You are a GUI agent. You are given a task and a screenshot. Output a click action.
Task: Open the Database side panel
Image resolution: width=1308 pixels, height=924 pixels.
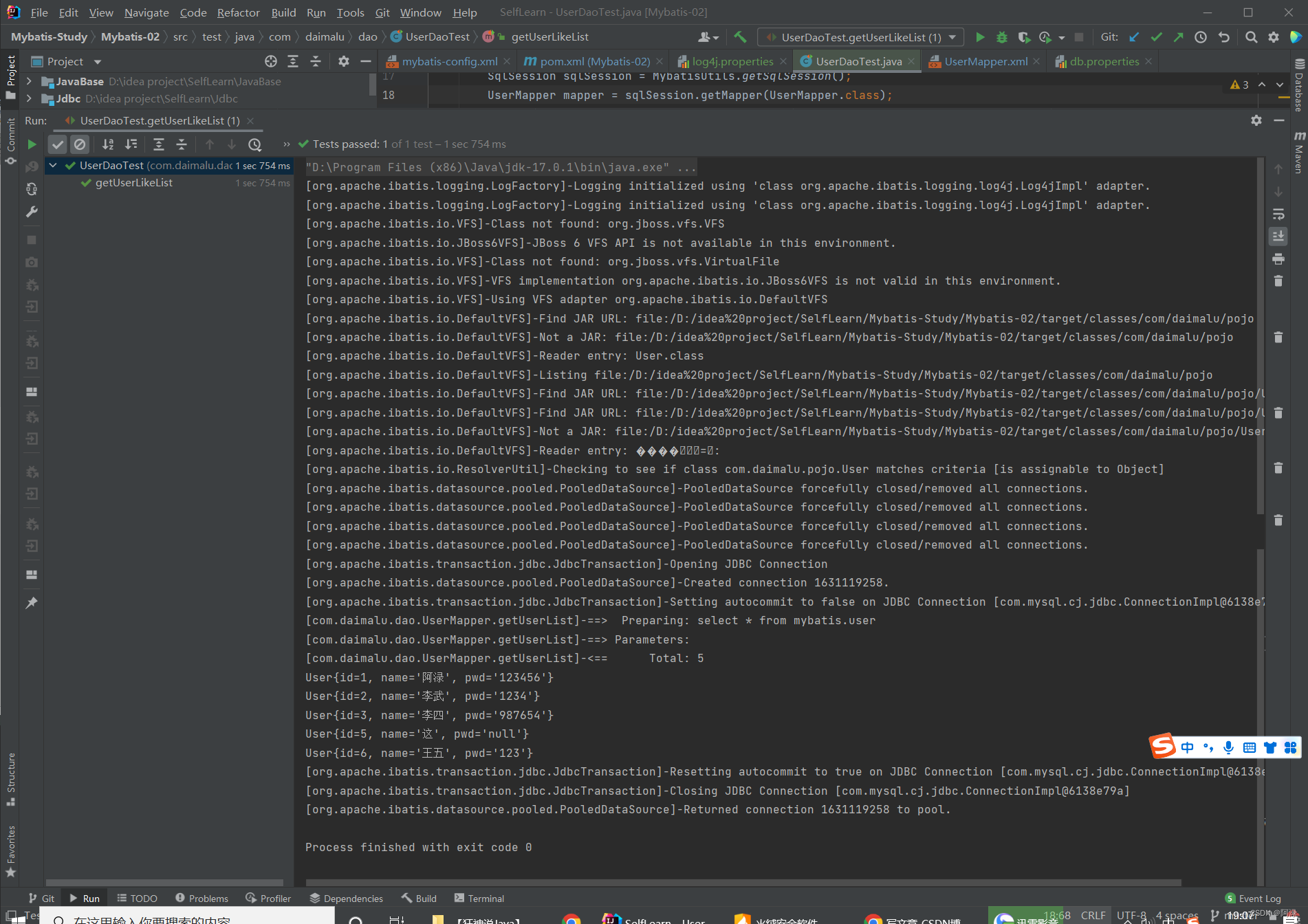pos(1298,85)
